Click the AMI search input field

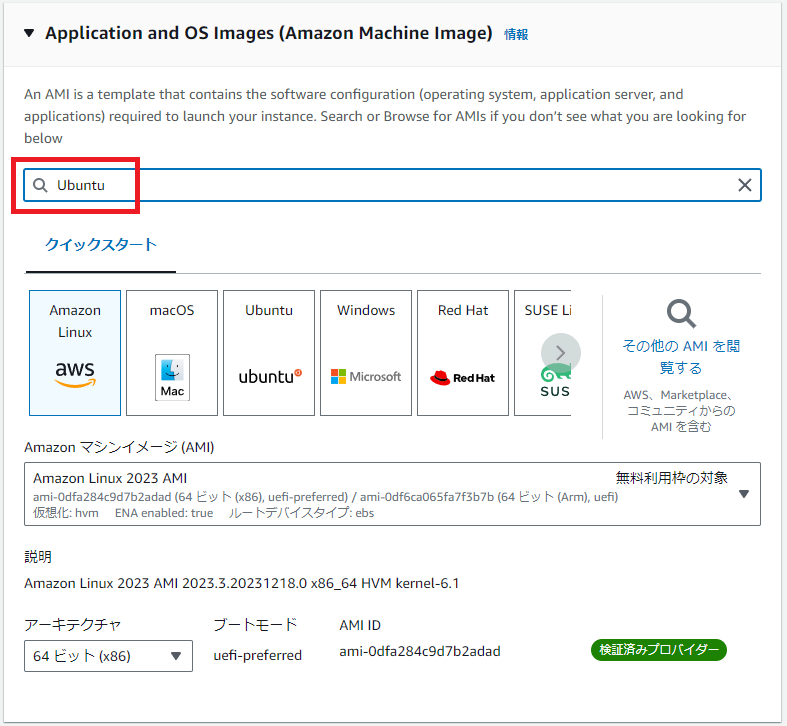pos(392,185)
